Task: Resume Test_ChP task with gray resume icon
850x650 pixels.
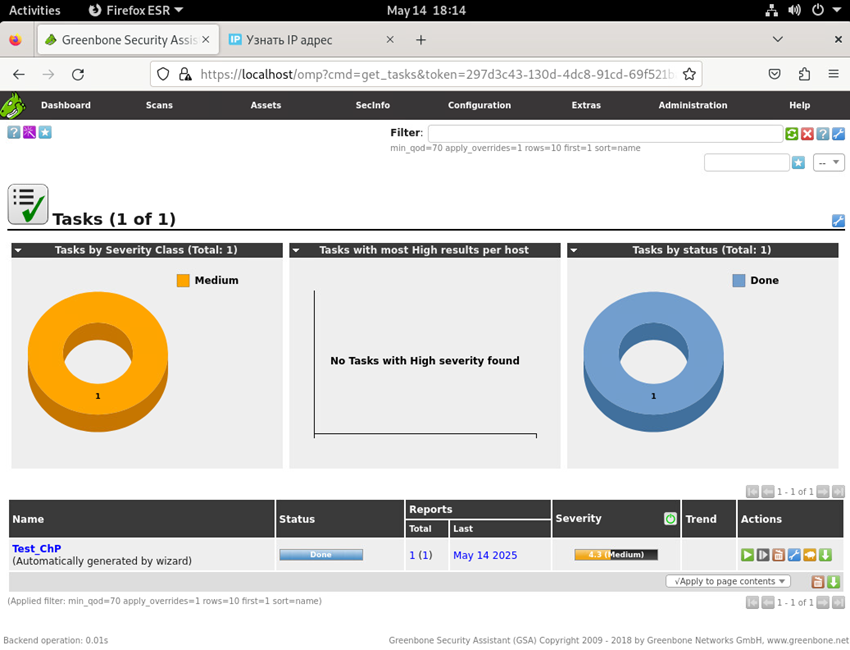Action: 763,555
